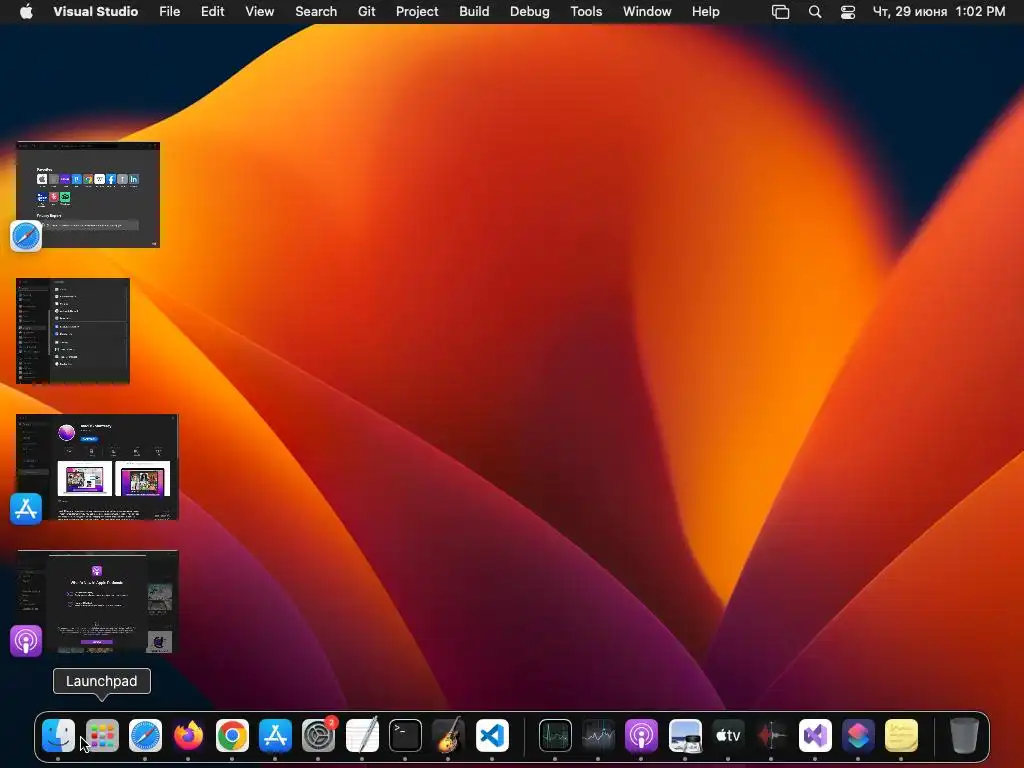Click the date and time in menu bar
1024x768 pixels.
coord(939,12)
